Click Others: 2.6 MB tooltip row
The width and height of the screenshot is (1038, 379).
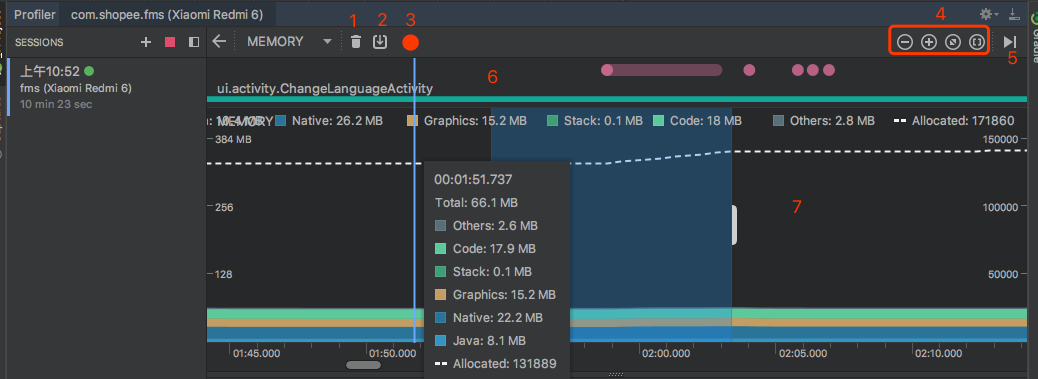coord(487,226)
